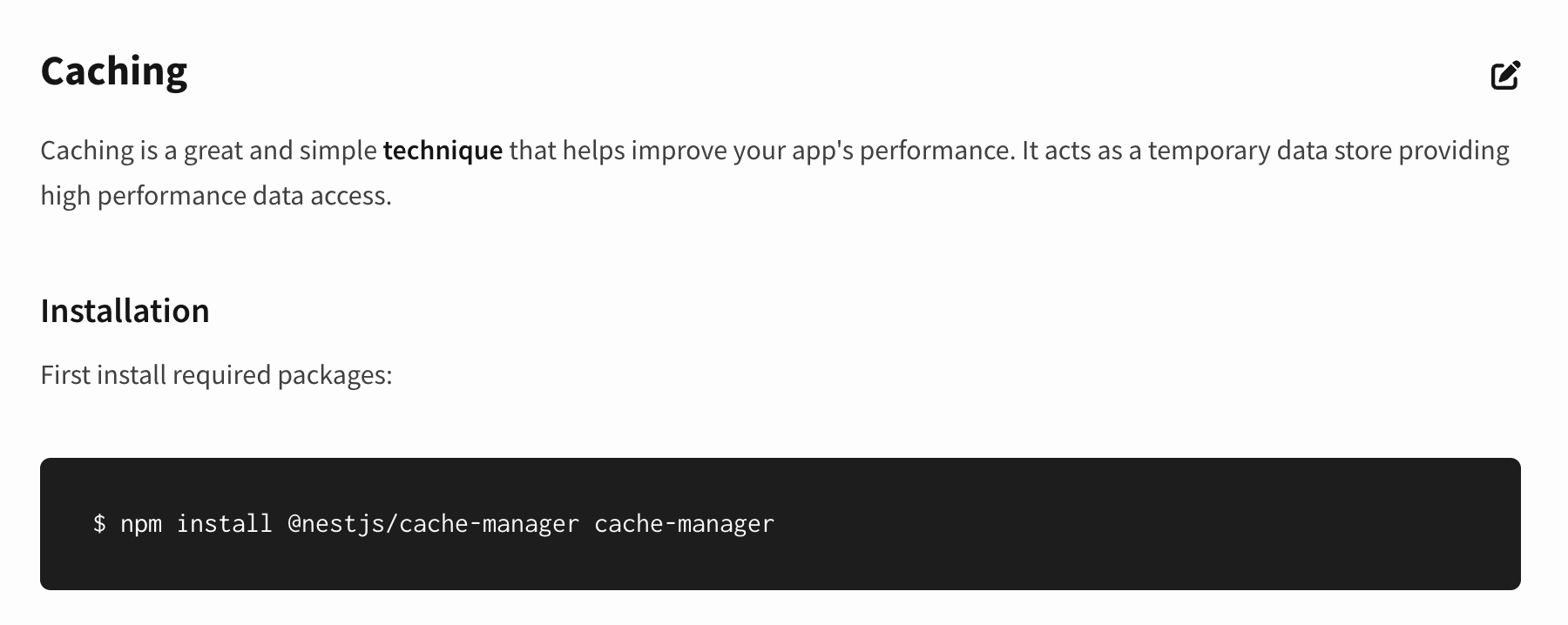This screenshot has height=625, width=1568.
Task: Select the Installation section heading
Action: click(x=125, y=310)
